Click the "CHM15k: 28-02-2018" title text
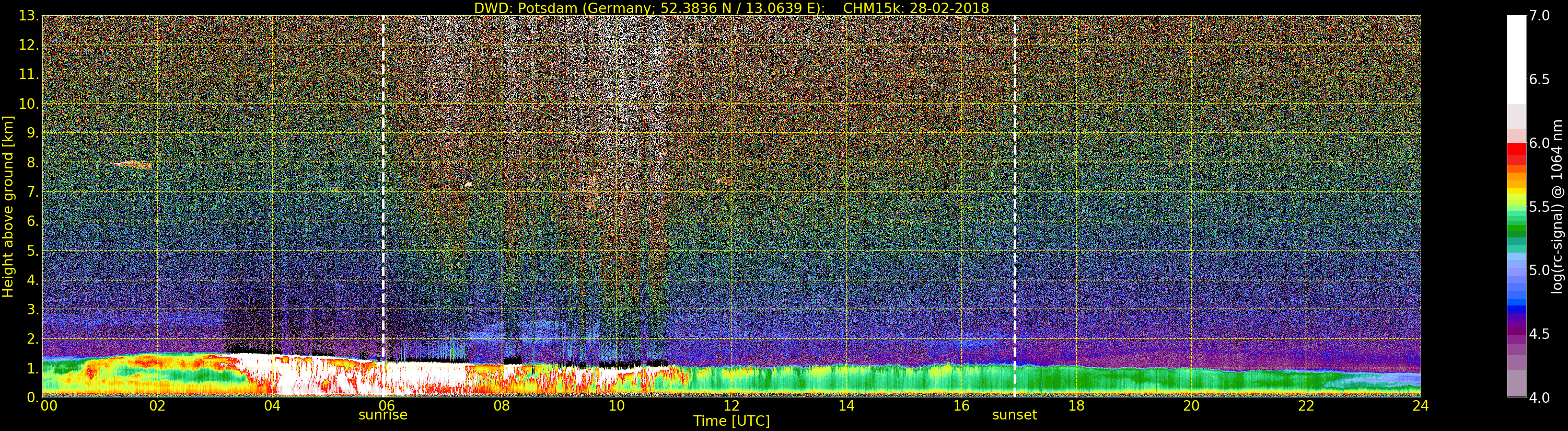 (916, 8)
